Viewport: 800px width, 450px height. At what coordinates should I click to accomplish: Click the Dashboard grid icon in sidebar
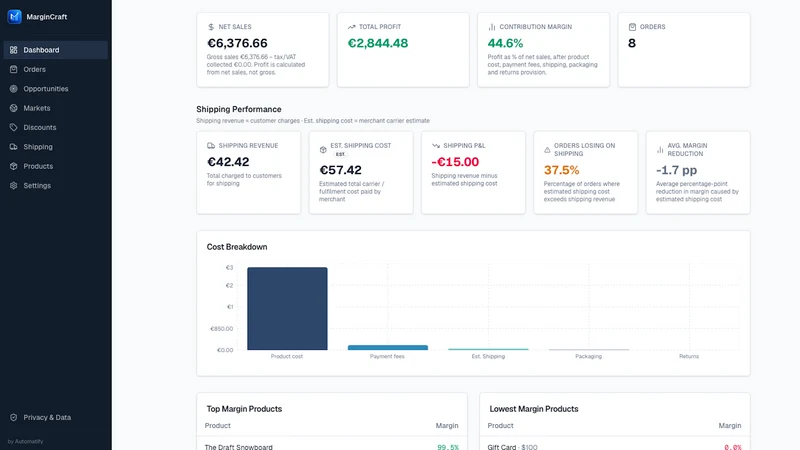click(x=14, y=50)
